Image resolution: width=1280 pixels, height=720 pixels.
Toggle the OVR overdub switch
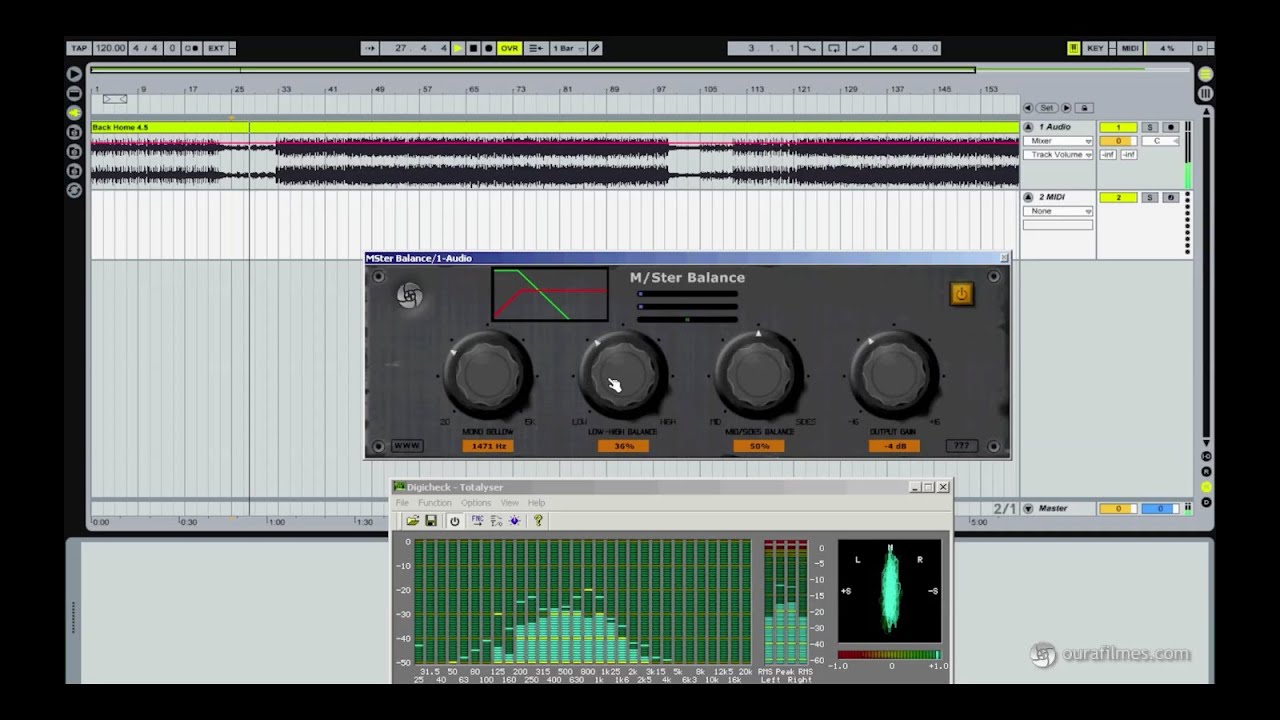pyautogui.click(x=510, y=48)
